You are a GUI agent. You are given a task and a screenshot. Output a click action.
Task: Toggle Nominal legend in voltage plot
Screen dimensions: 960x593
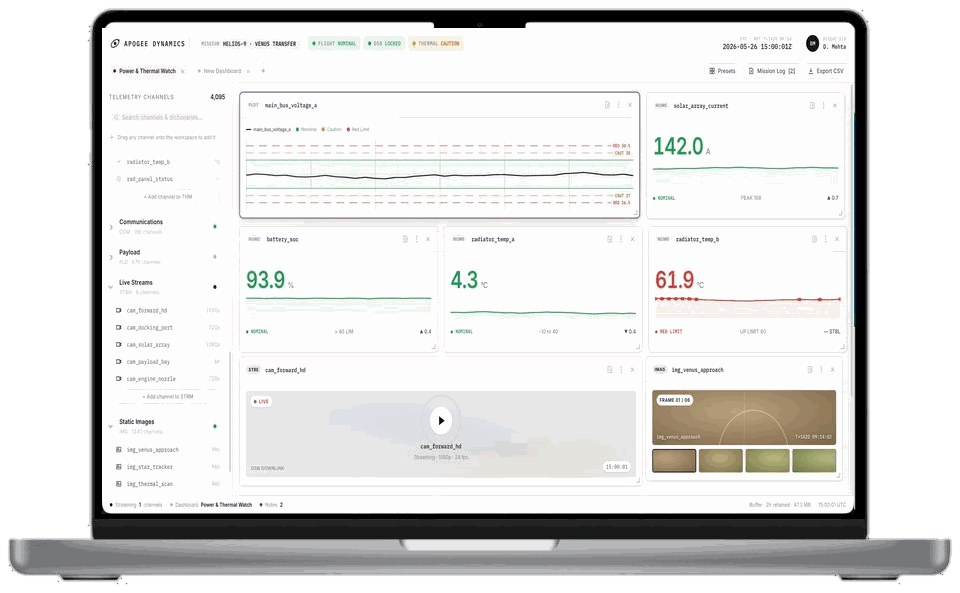(x=306, y=130)
